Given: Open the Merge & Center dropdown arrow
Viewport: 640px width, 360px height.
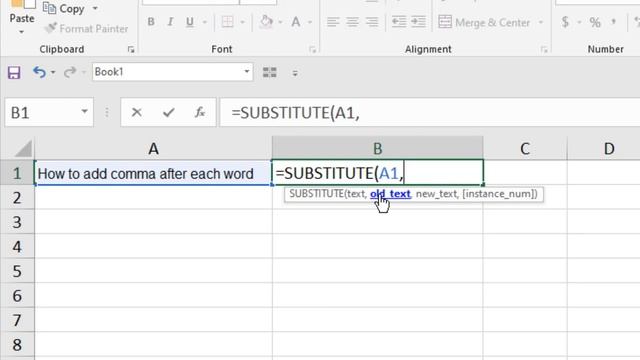Looking at the screenshot, I should (x=541, y=22).
